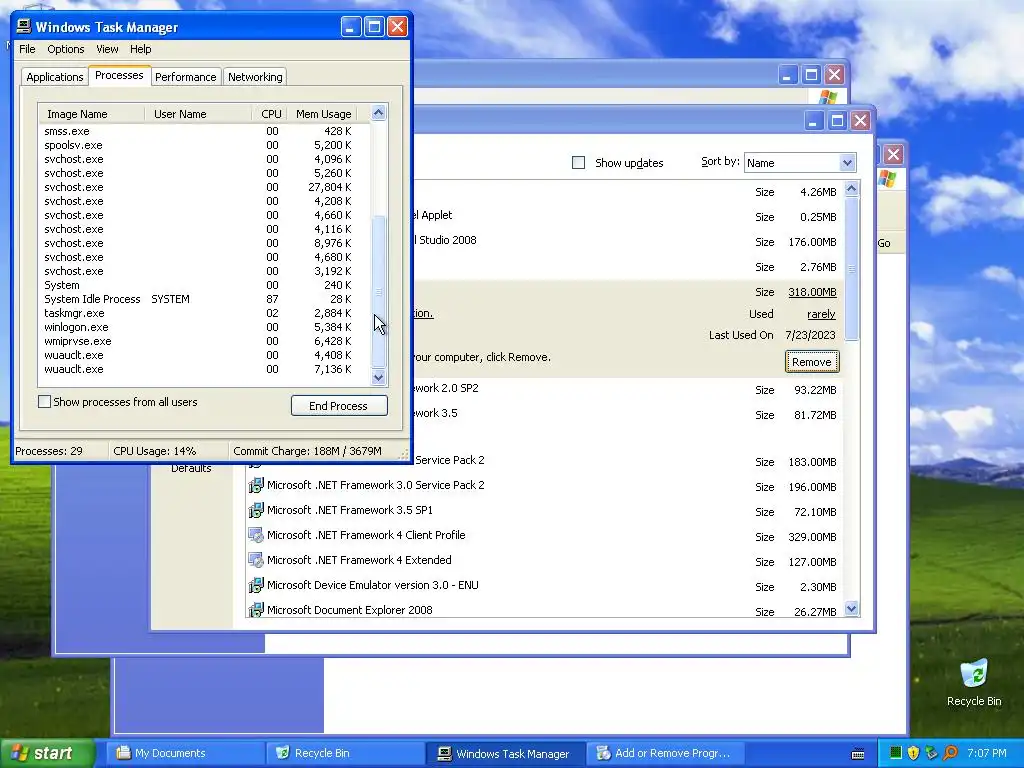Click the system clock showing 7:07 PM
This screenshot has height=768, width=1024.
[986, 753]
